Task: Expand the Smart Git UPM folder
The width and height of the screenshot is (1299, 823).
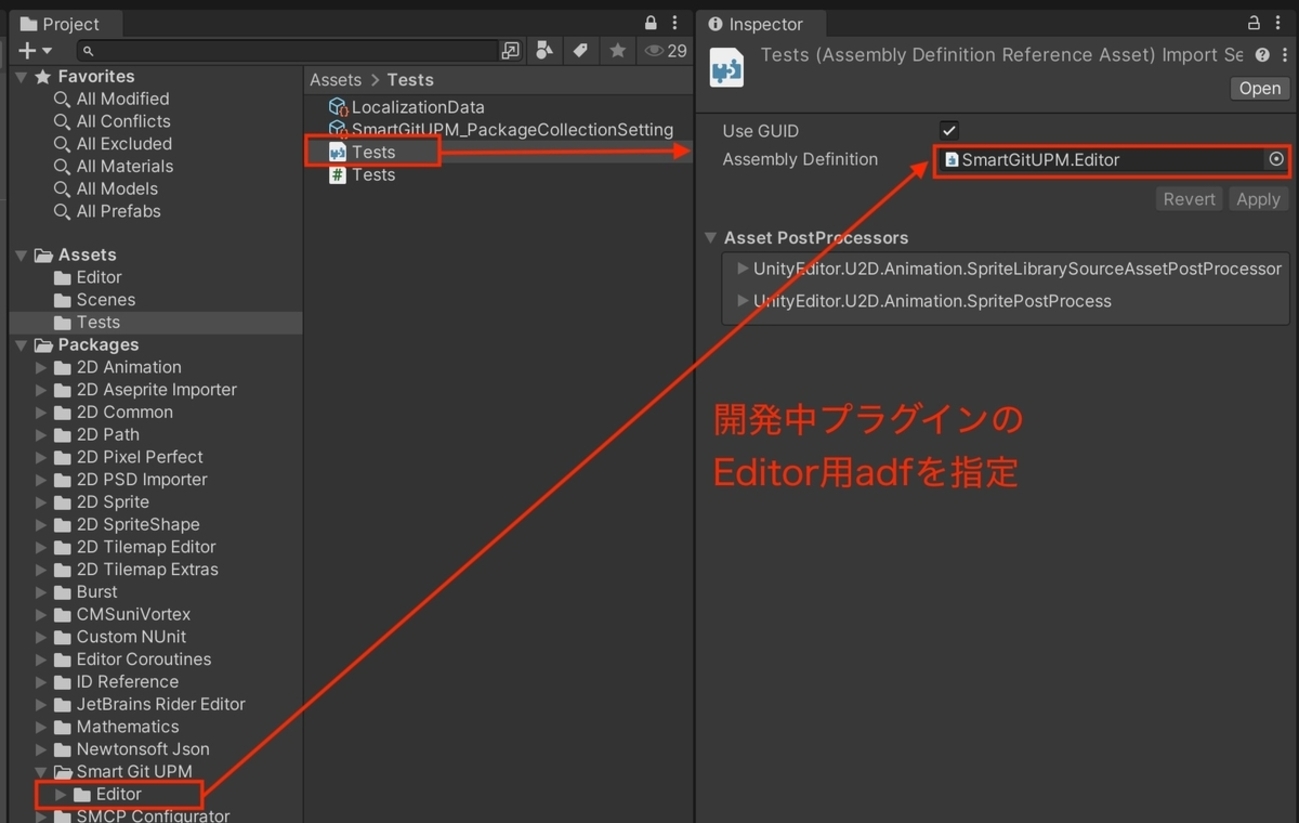Action: tap(41, 771)
